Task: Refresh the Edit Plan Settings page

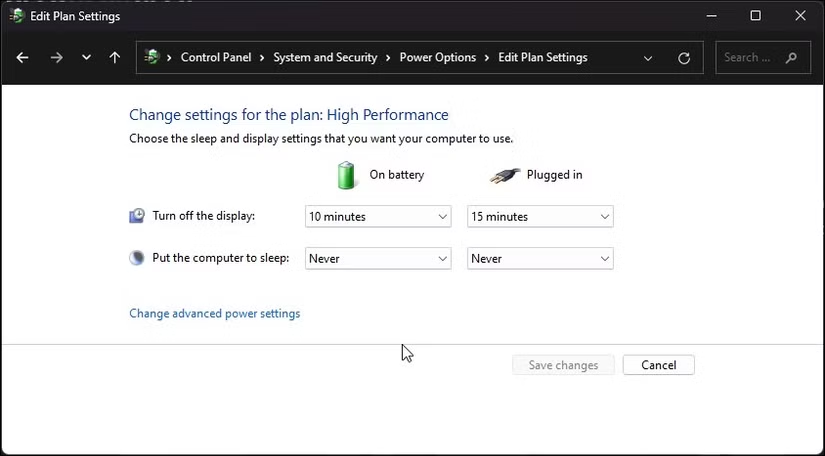Action: [684, 58]
